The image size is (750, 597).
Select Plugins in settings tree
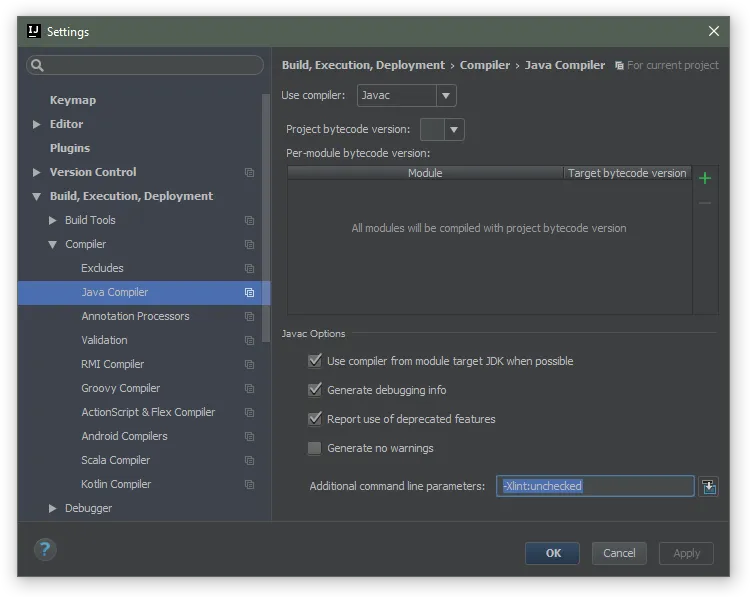point(70,148)
